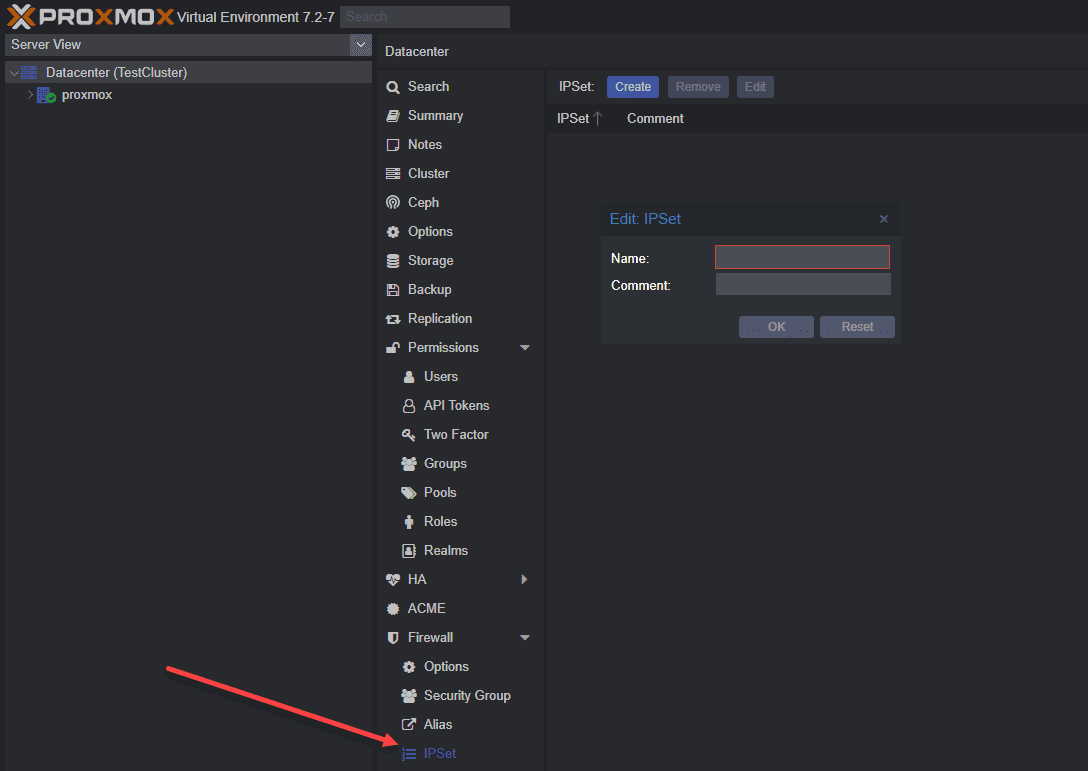Screen dimensions: 1088x771
Task: Click the Edit button in IPSet toolbar
Action: click(x=755, y=87)
